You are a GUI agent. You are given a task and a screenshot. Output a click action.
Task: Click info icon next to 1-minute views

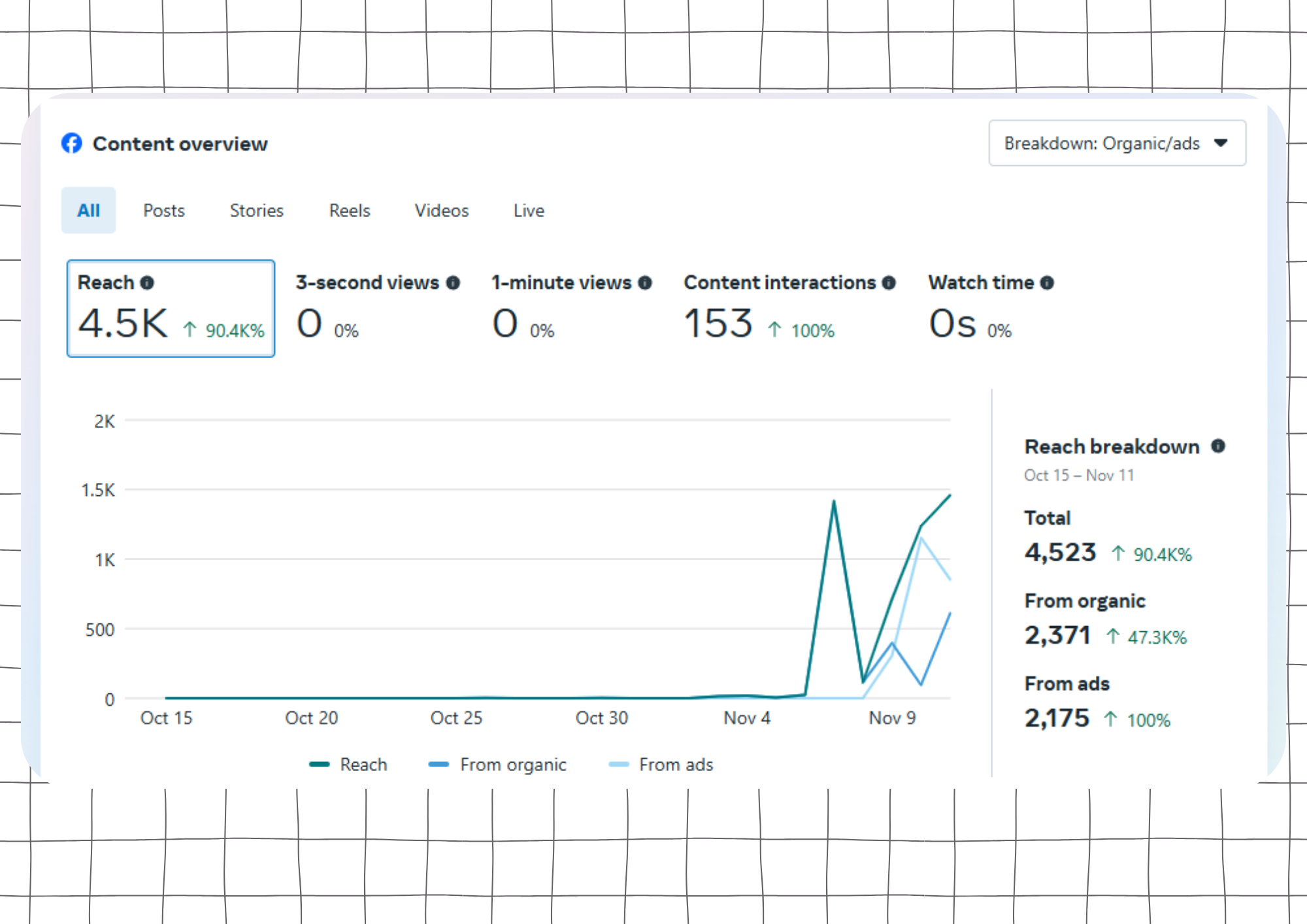(645, 282)
